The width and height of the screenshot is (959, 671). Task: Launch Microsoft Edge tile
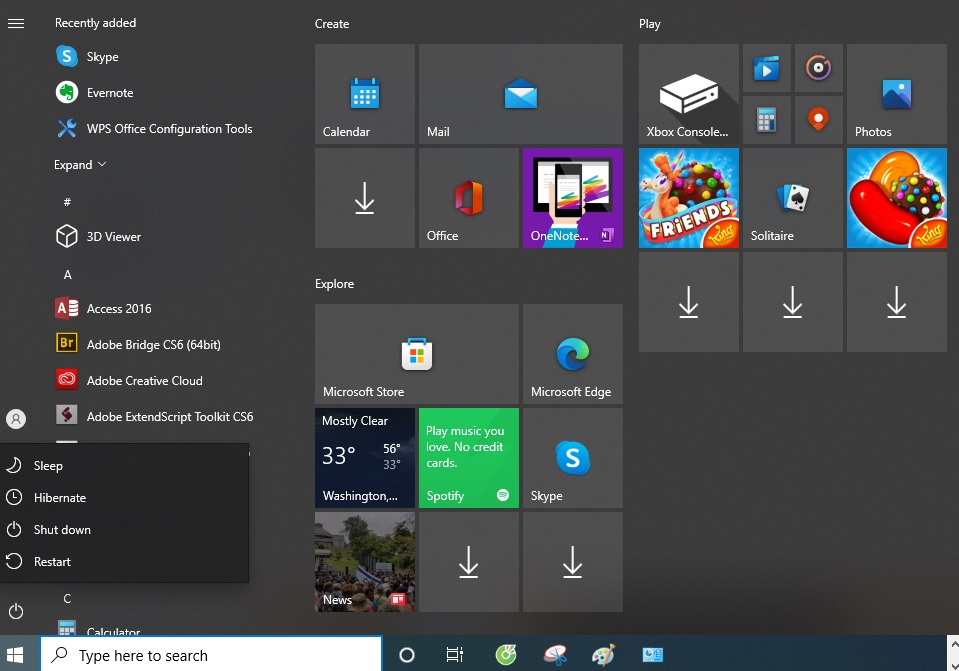pyautogui.click(x=572, y=354)
